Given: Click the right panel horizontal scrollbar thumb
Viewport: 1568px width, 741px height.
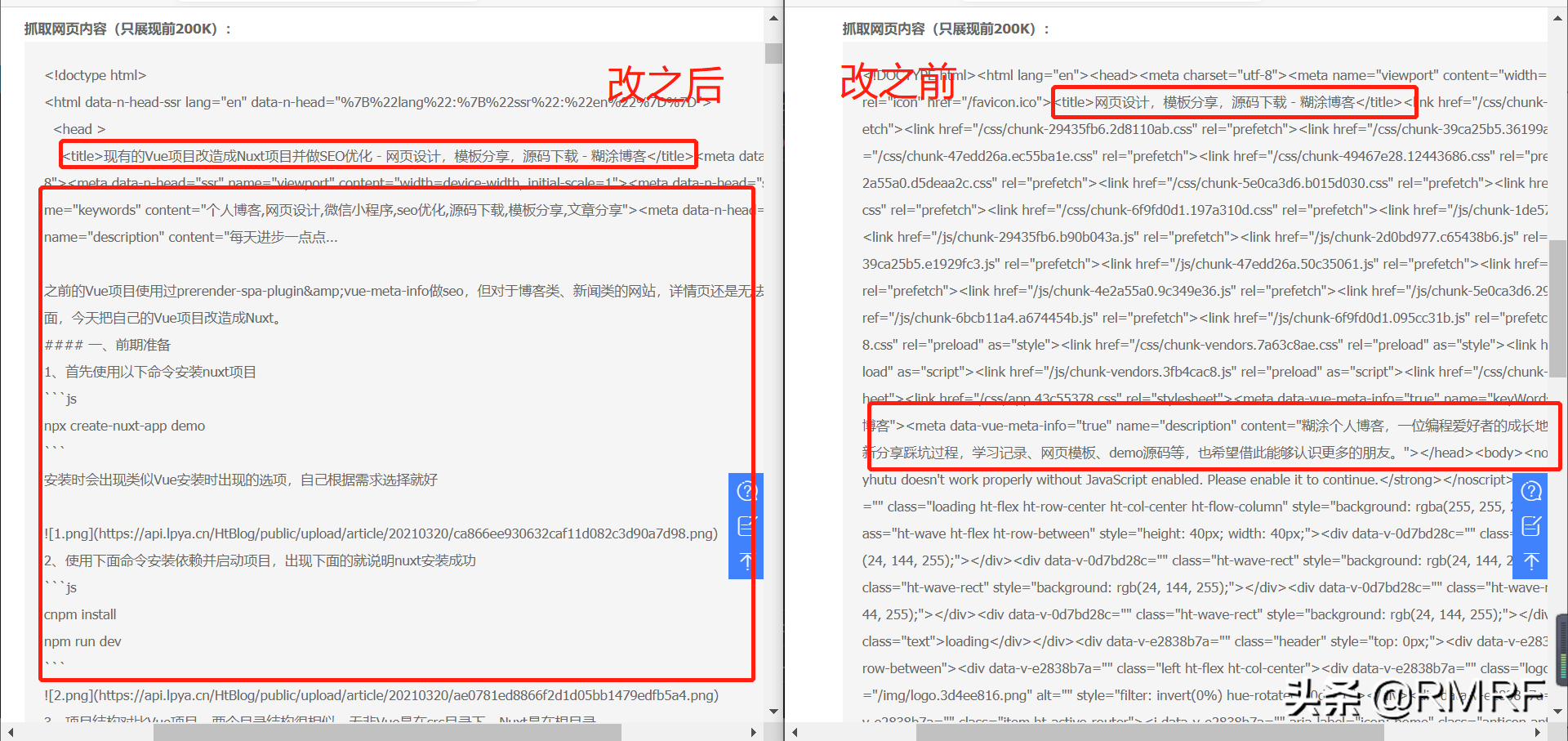Looking at the screenshot, I should 1150,732.
